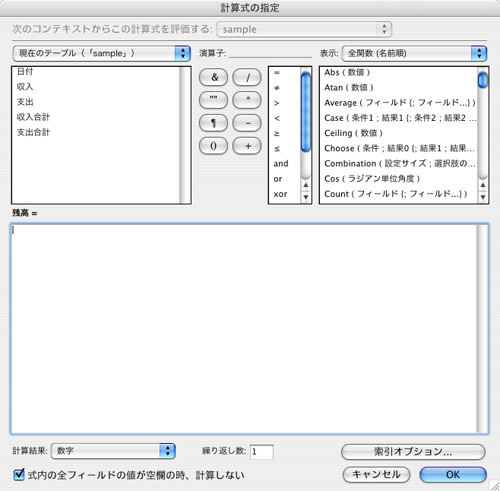Insert the minus operator
This screenshot has height=491, width=500.
pyautogui.click(x=247, y=123)
